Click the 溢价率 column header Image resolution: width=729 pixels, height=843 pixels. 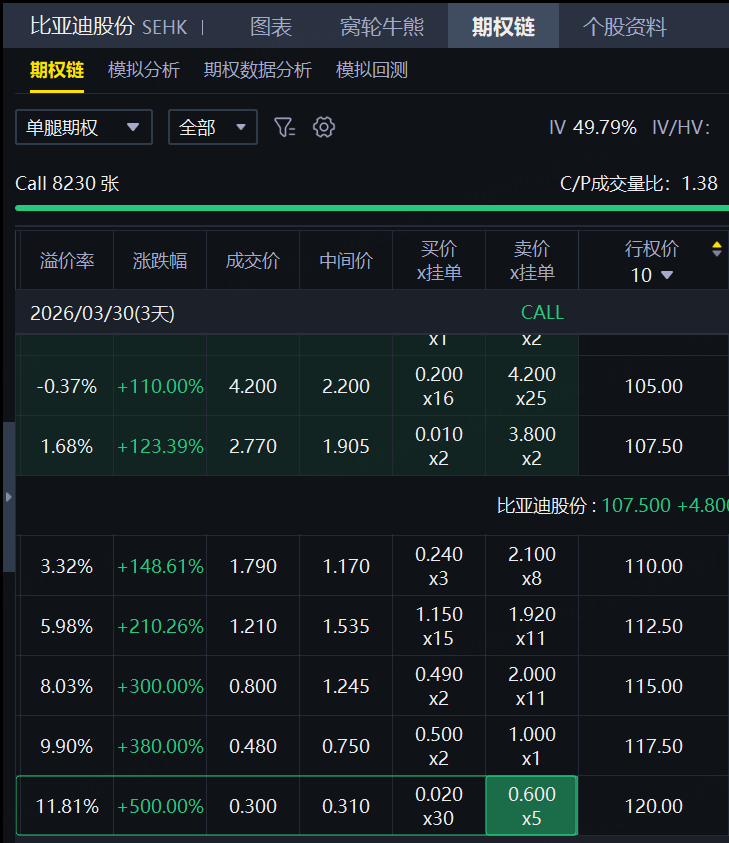pos(67,261)
